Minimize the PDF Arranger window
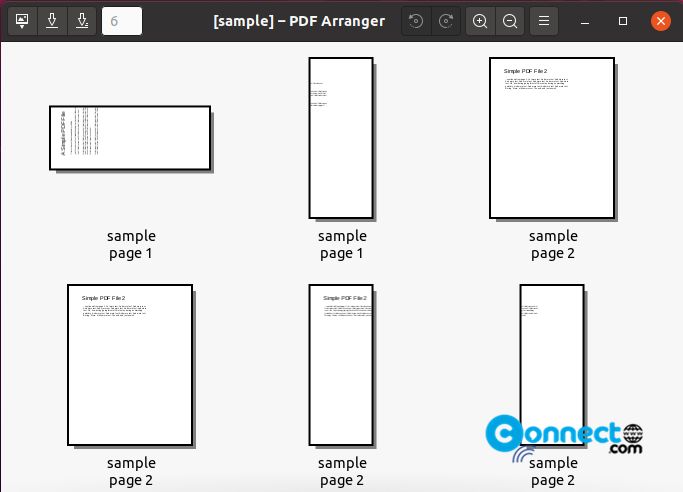This screenshot has height=492, width=683. click(x=585, y=21)
